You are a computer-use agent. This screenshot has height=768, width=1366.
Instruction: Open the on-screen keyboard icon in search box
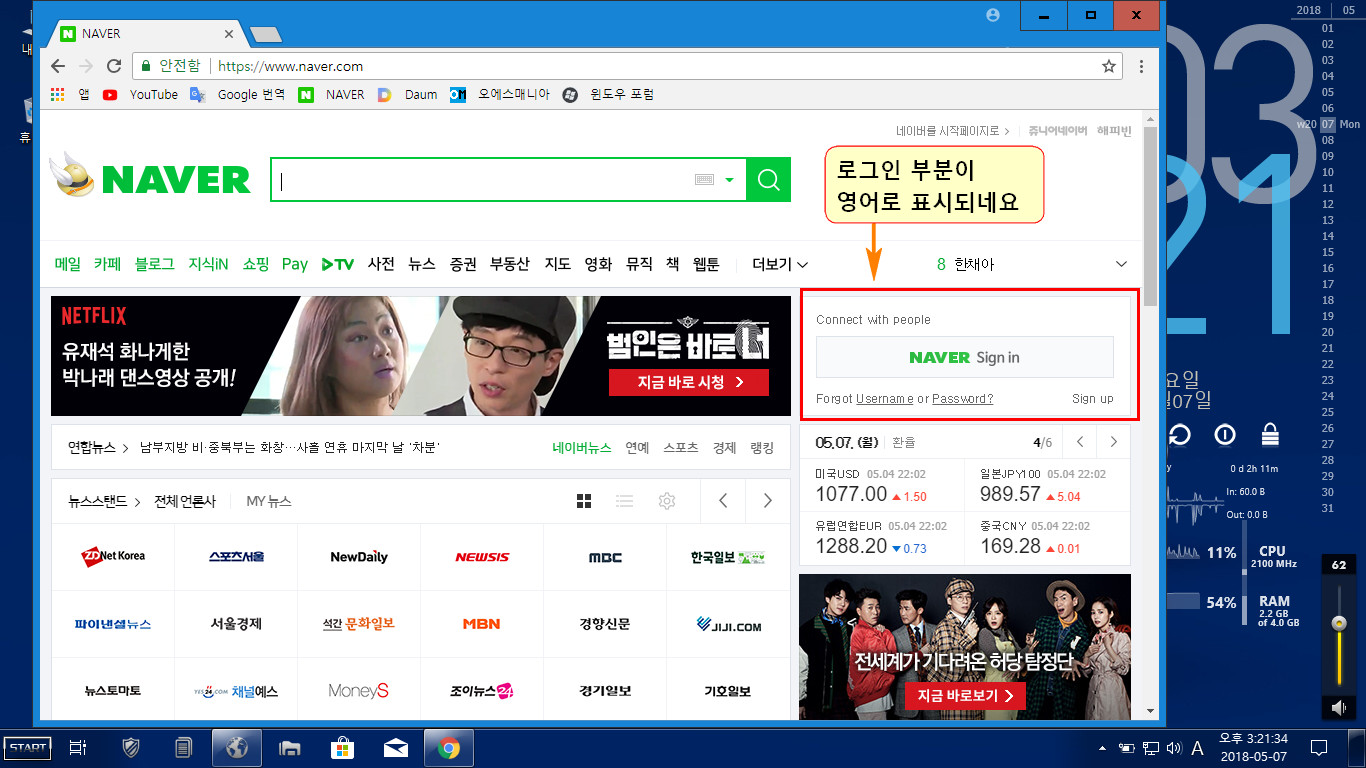pos(704,180)
